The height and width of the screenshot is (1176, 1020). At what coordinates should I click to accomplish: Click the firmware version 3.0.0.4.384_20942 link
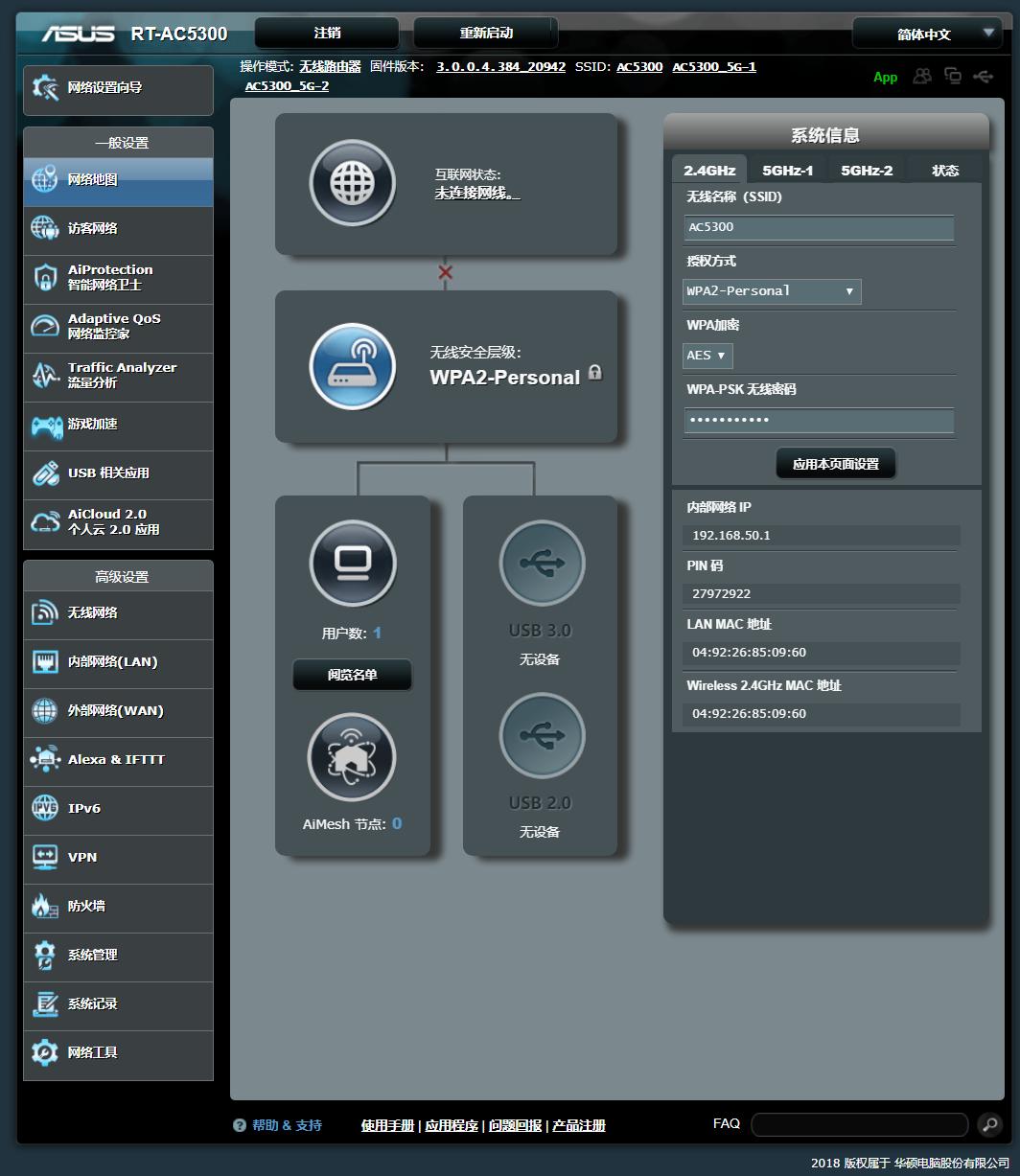point(500,67)
